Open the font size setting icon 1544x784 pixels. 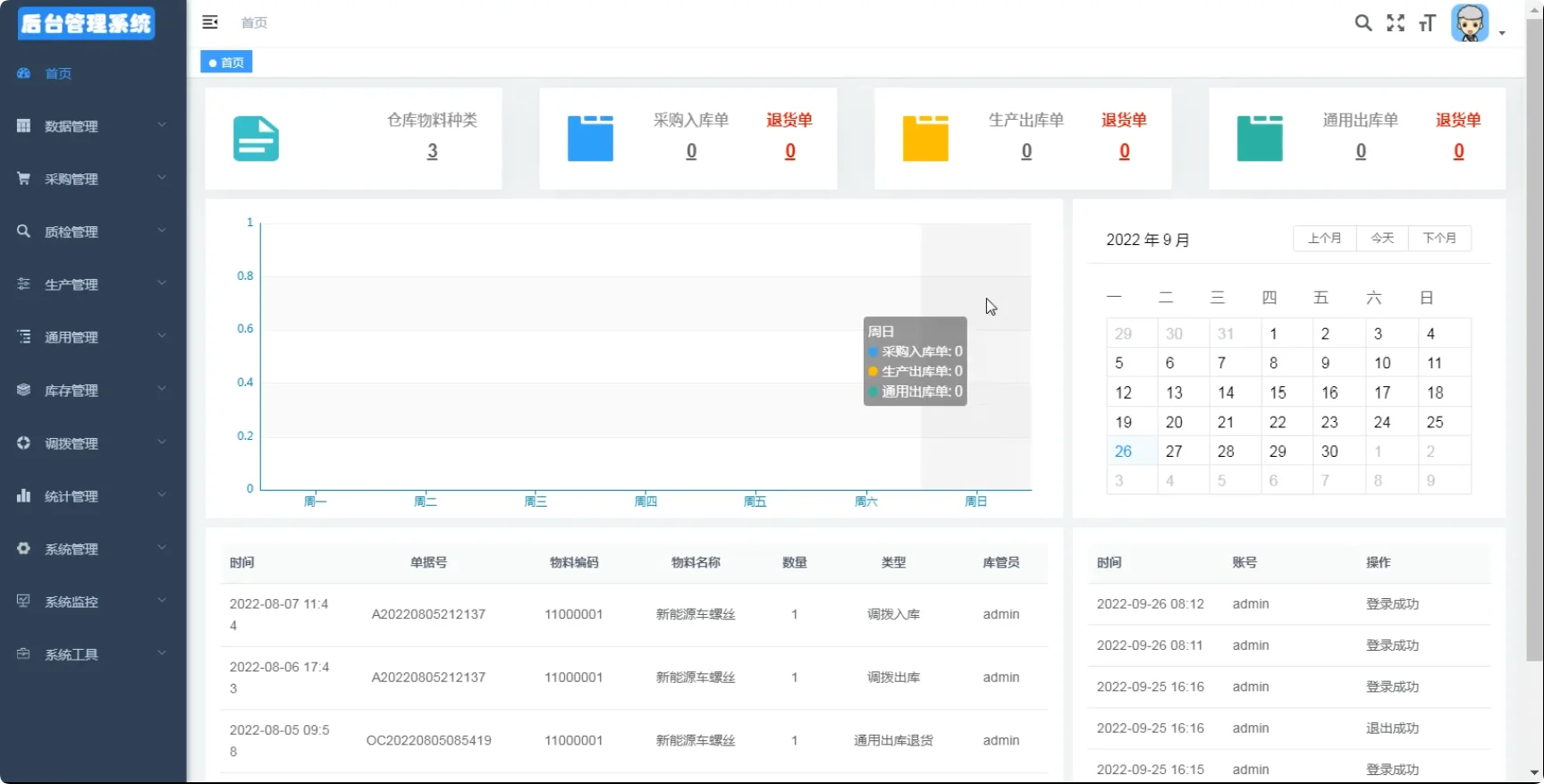(x=1427, y=23)
